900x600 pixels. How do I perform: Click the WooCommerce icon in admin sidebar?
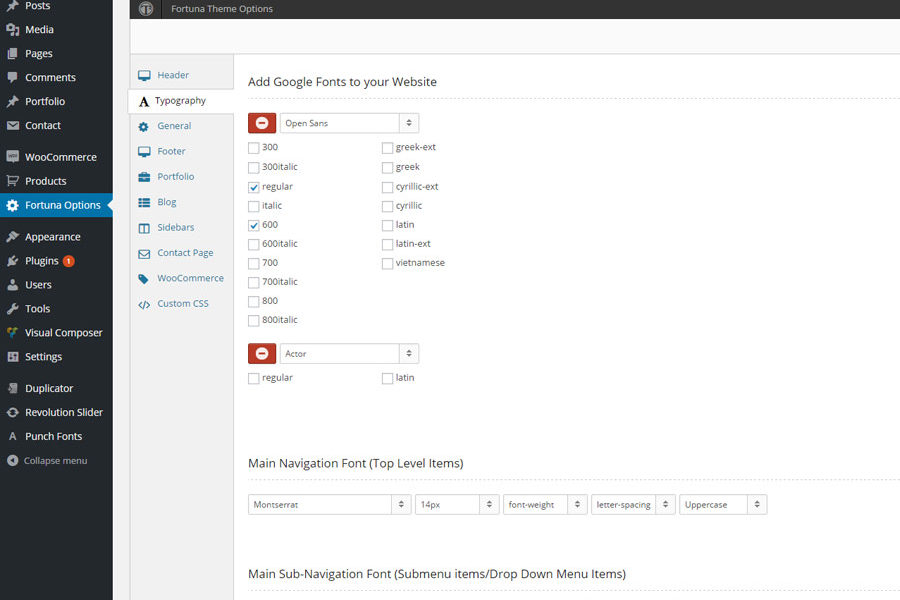(13, 157)
